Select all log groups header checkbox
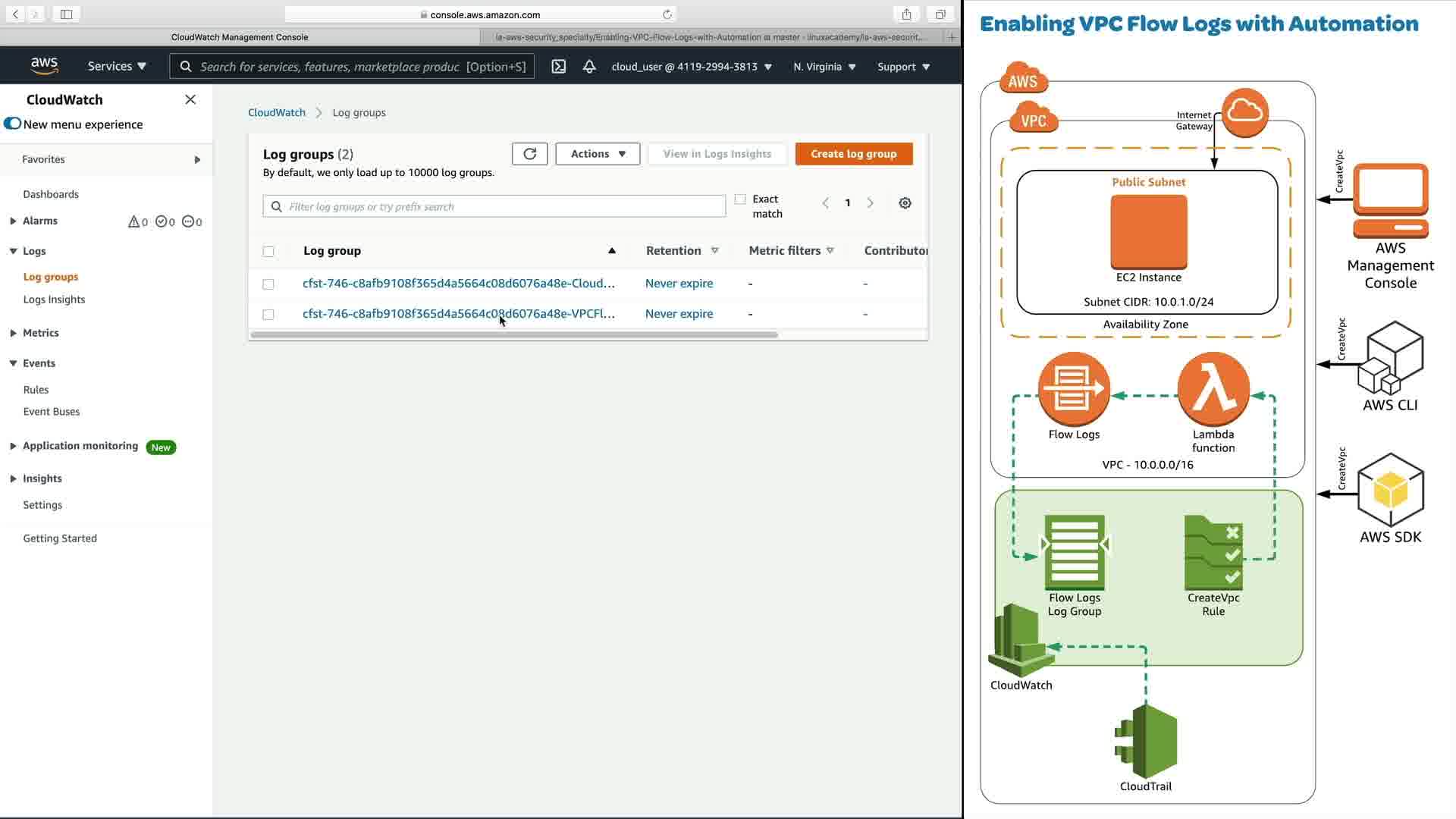 (x=268, y=251)
